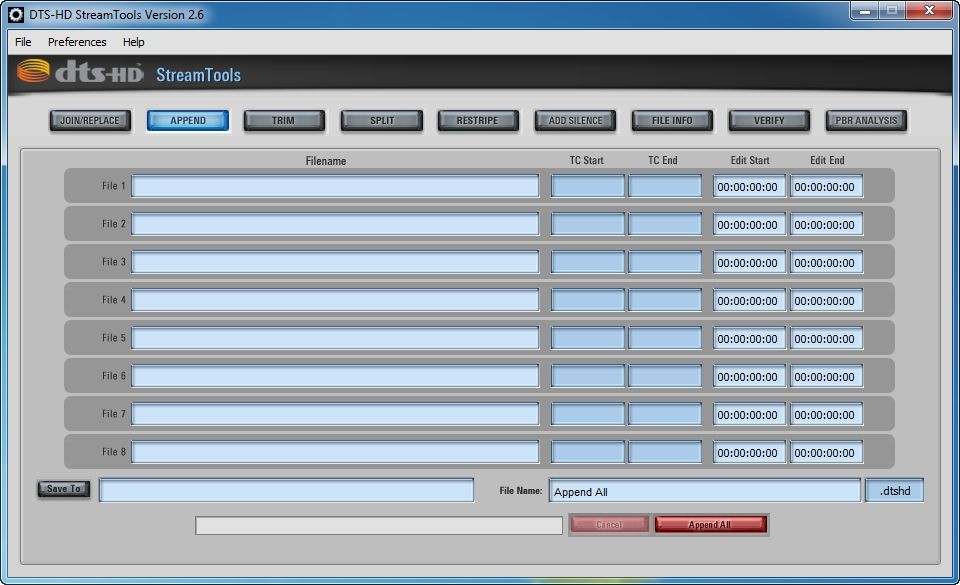This screenshot has height=585, width=960.
Task: Click File 6 Edit End timecode
Action: click(827, 376)
